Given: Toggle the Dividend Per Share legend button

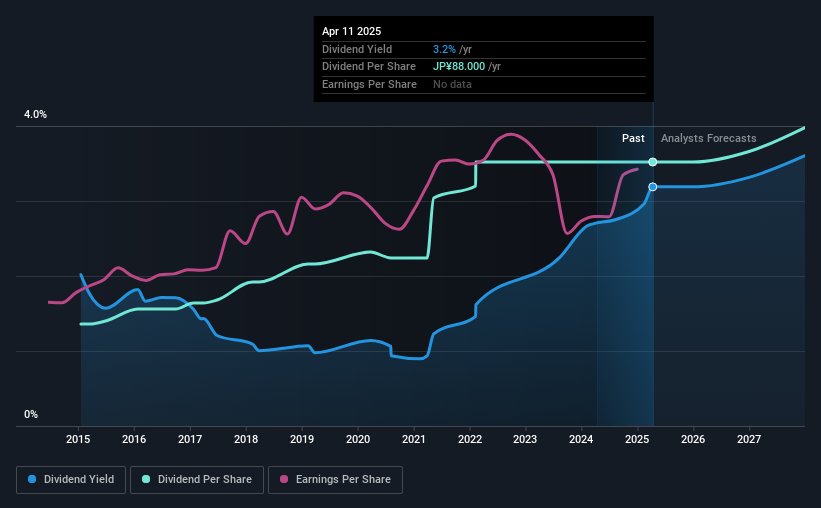Looking at the screenshot, I should click(197, 480).
